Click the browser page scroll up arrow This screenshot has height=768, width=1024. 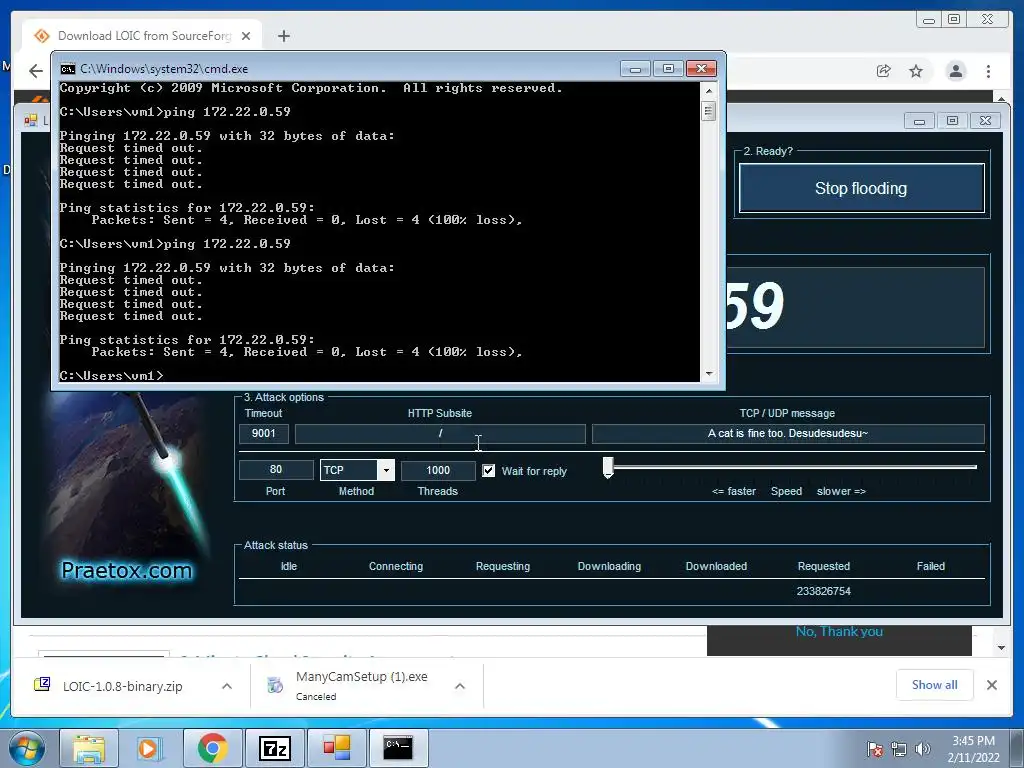tap(1001, 98)
